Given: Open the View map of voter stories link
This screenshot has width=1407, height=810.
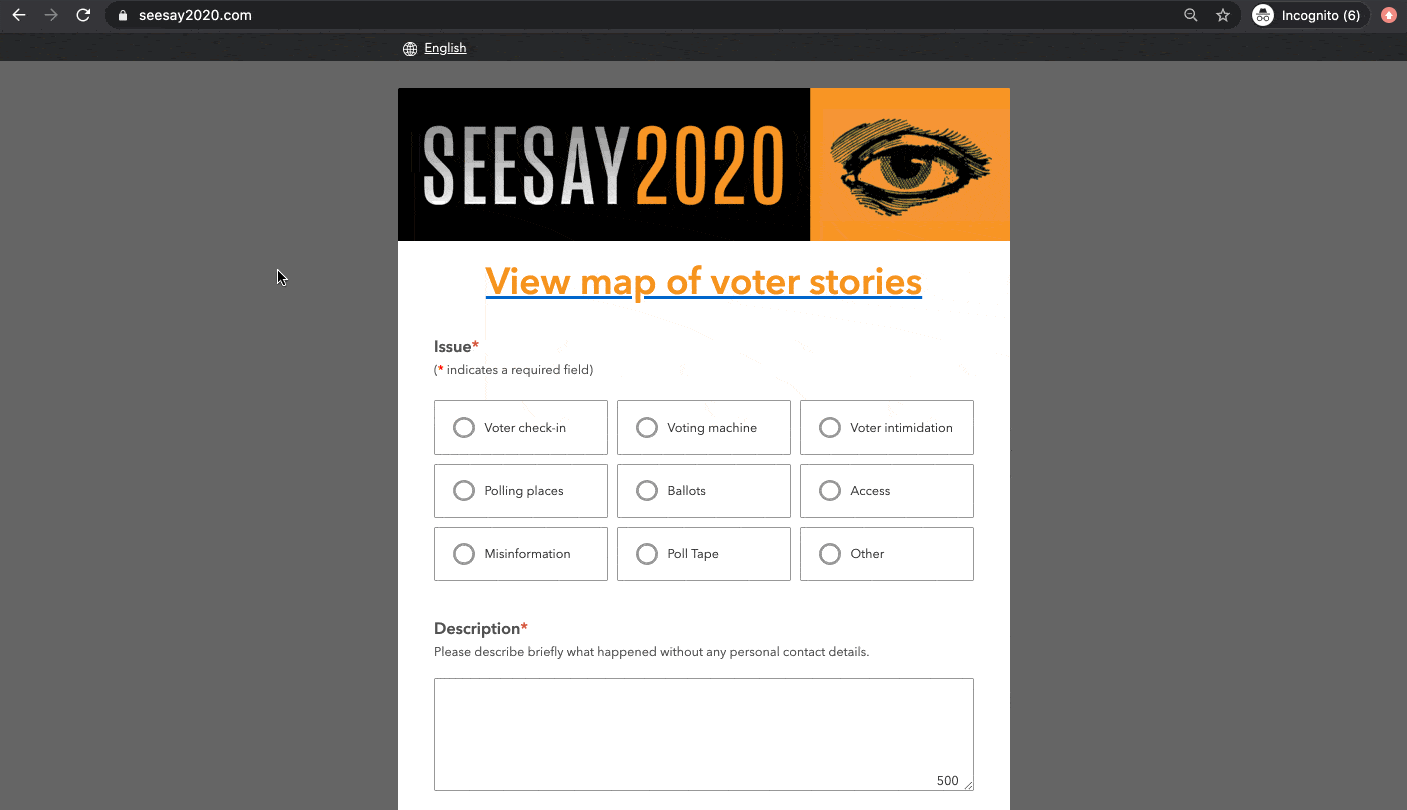Looking at the screenshot, I should click(x=704, y=281).
